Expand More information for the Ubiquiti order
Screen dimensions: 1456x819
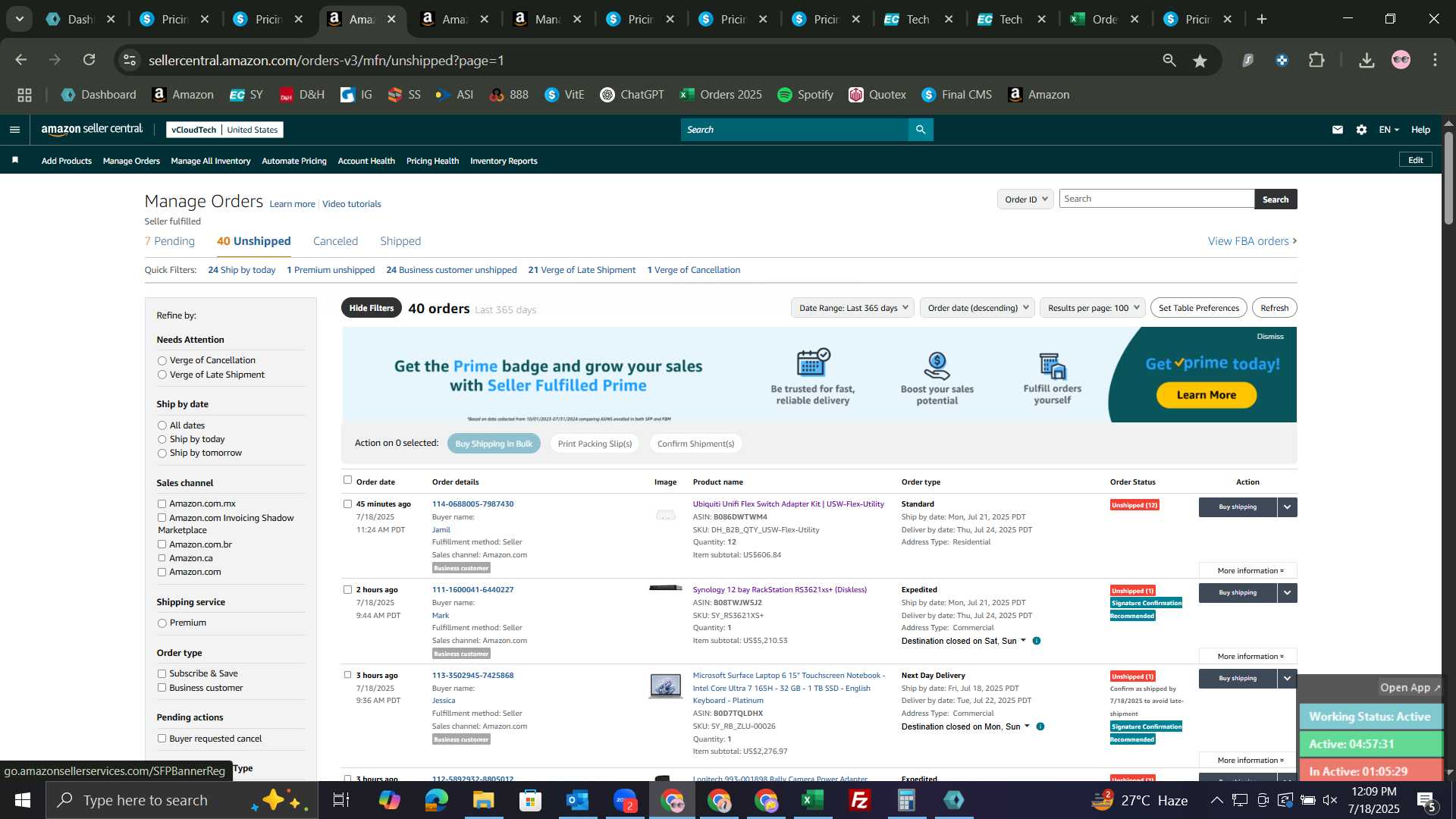pos(1248,571)
